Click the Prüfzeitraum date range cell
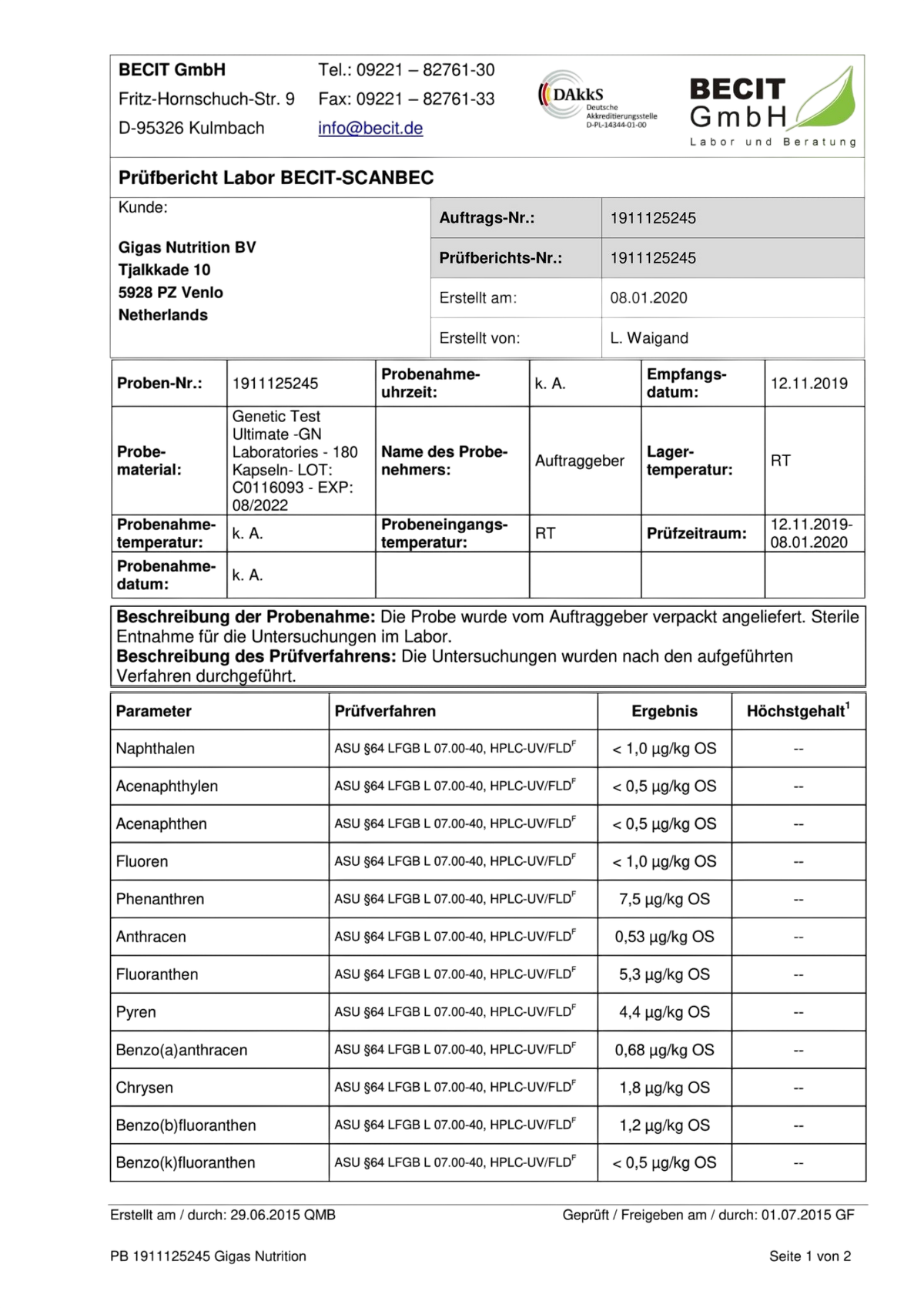 [x=815, y=533]
